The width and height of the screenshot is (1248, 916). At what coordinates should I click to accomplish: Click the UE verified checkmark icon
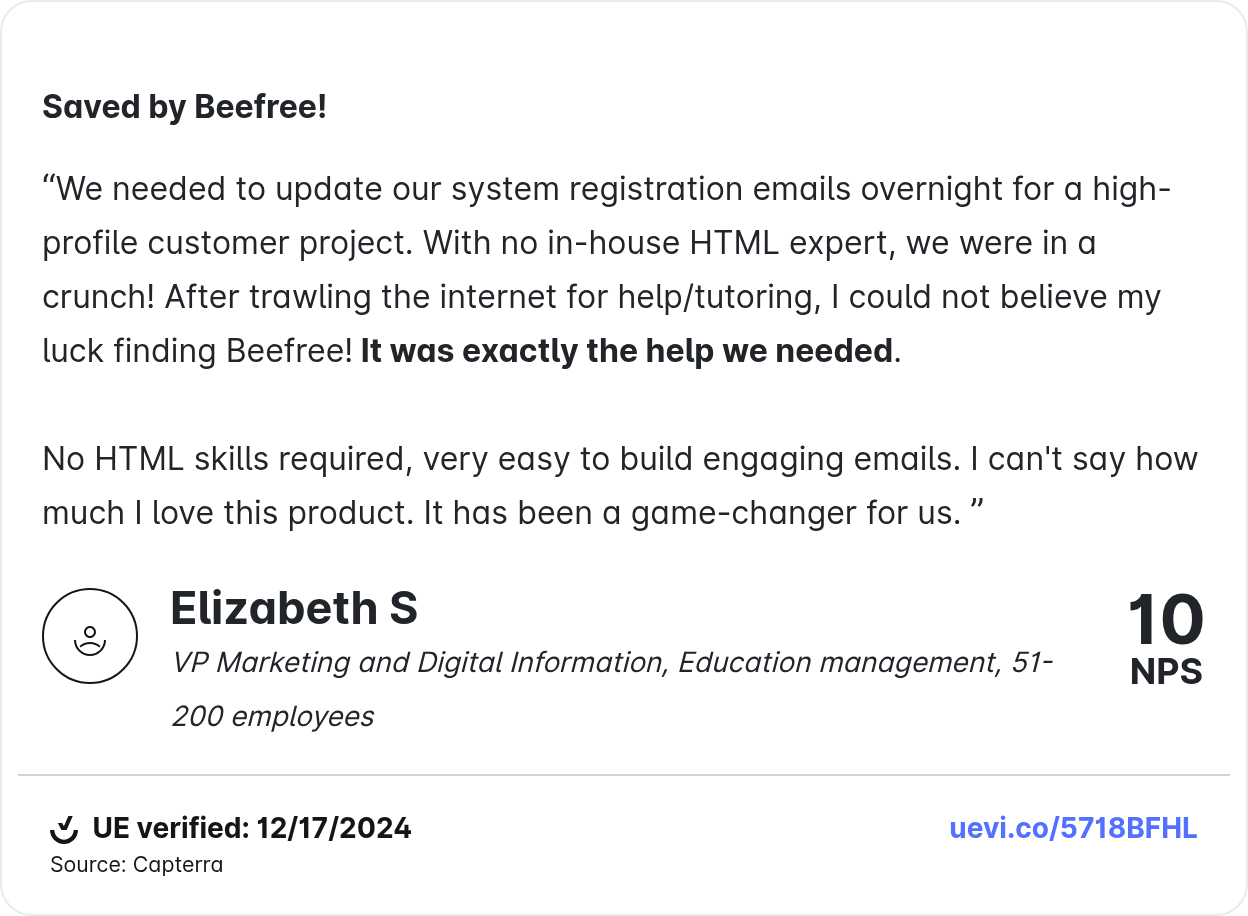click(64, 829)
